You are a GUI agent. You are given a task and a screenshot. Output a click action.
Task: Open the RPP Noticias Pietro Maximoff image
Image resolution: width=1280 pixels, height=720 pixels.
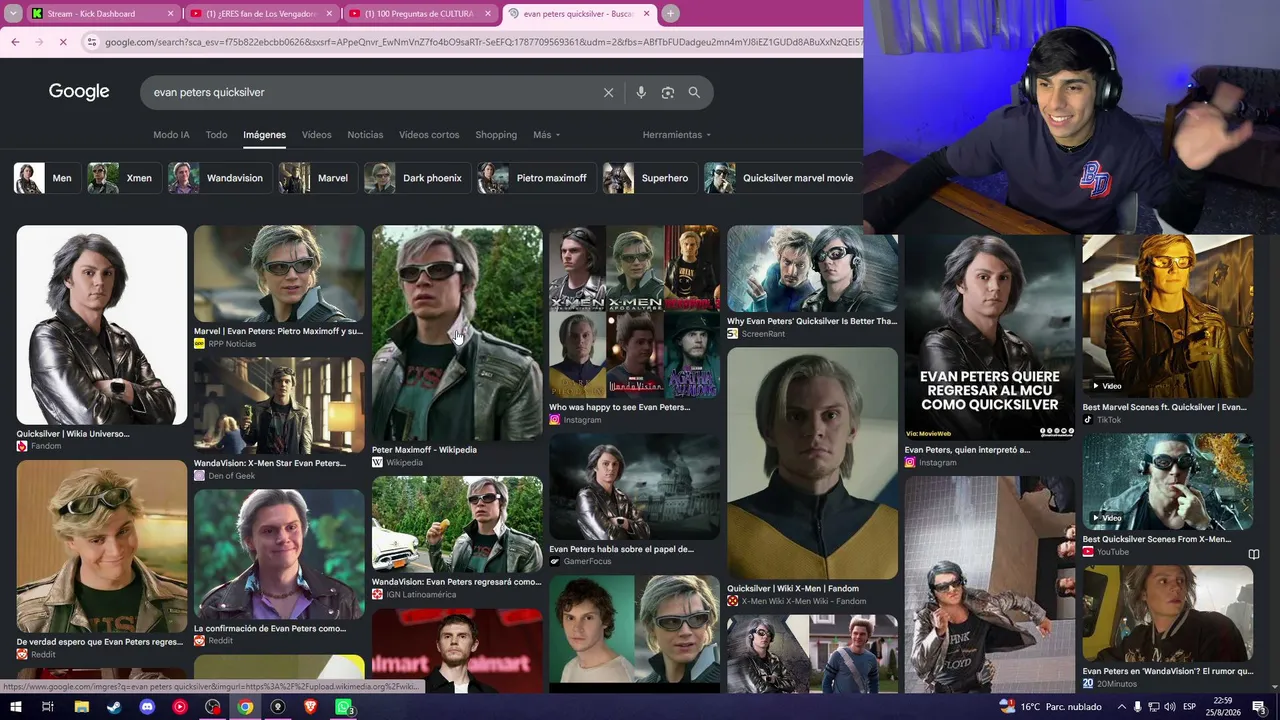(279, 273)
